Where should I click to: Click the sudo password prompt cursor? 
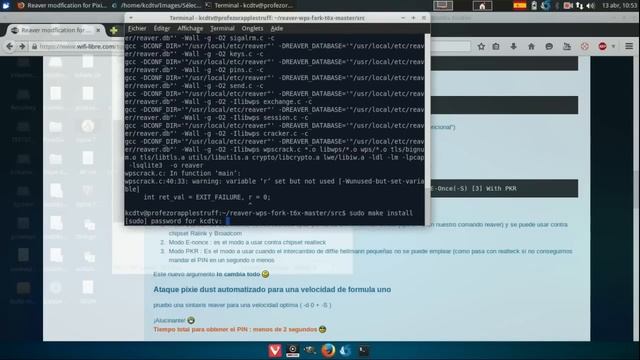click(x=228, y=221)
